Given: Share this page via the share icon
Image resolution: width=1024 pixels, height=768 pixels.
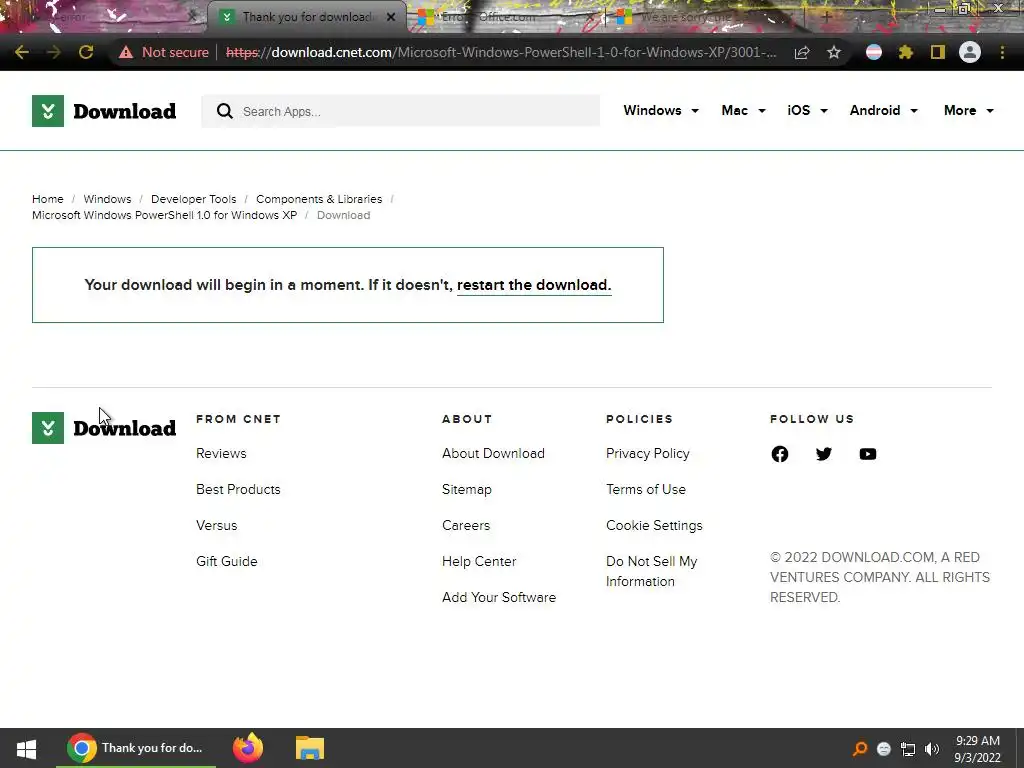Looking at the screenshot, I should tap(802, 52).
